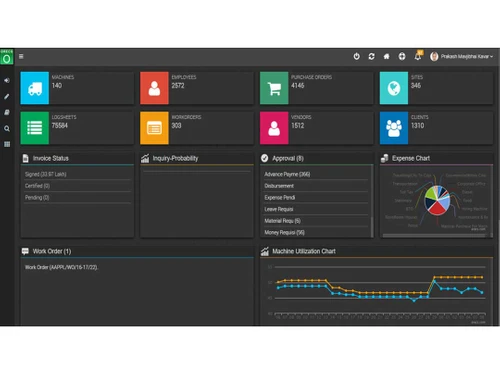The height and width of the screenshot is (375, 500).
Task: Open the Sites globe tile icon
Action: pos(394,88)
